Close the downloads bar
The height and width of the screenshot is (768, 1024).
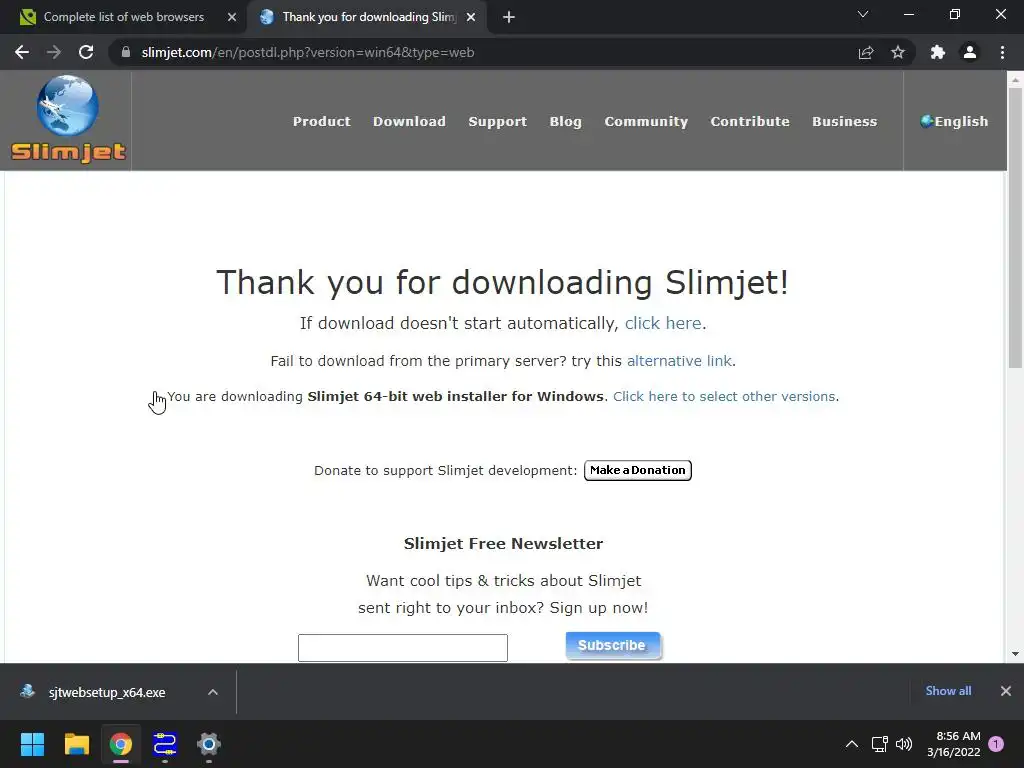pos(1006,691)
